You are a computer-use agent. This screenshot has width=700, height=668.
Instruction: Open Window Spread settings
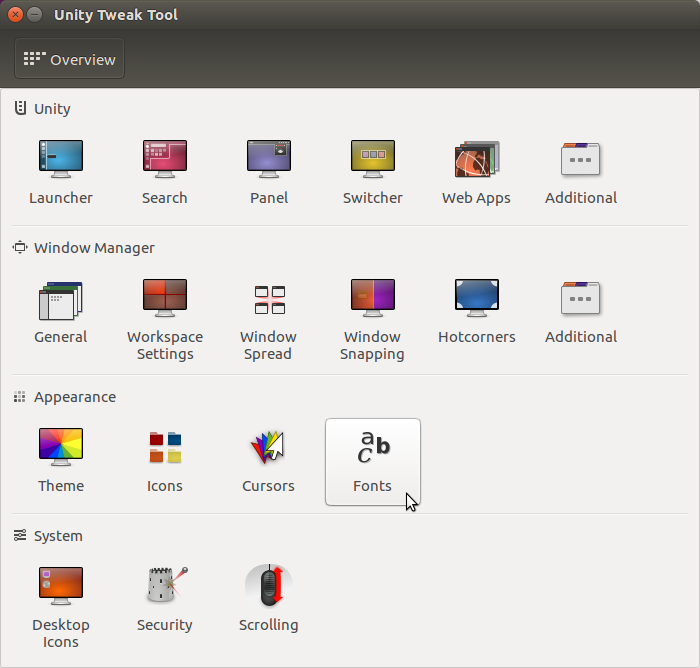(269, 319)
